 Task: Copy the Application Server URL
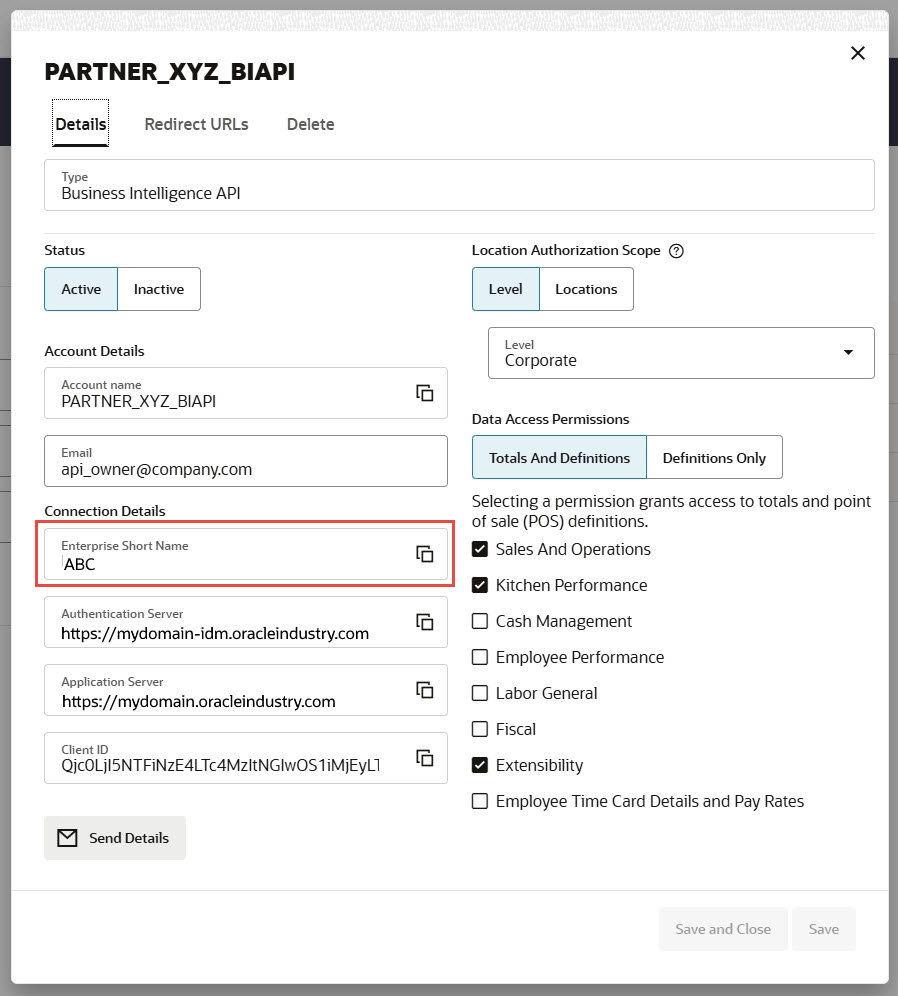coord(425,690)
